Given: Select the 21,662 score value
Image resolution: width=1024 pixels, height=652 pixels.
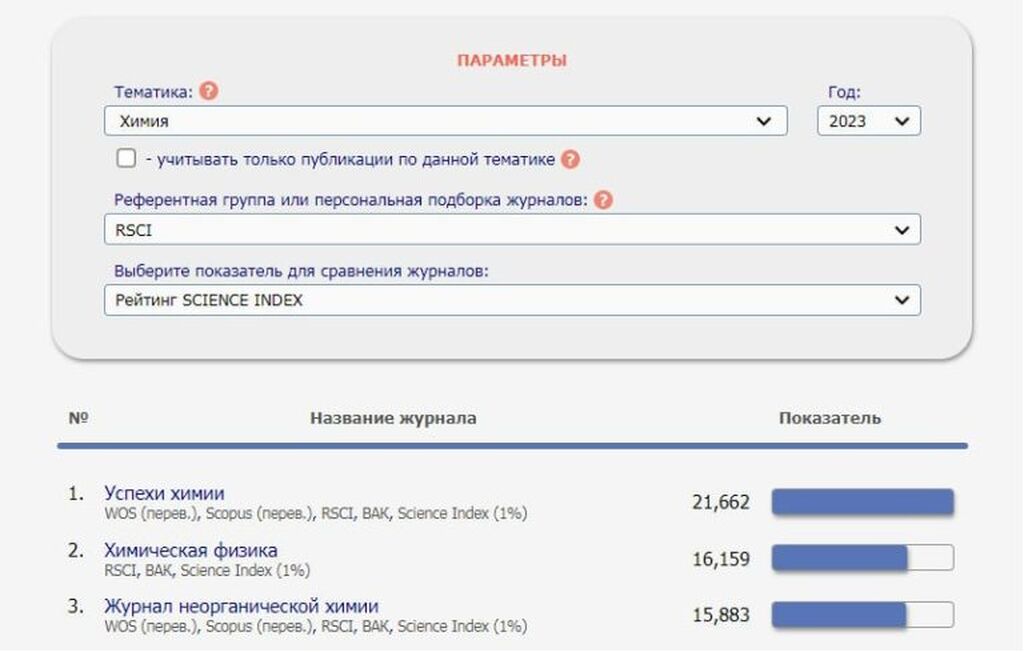Looking at the screenshot, I should pyautogui.click(x=720, y=502).
